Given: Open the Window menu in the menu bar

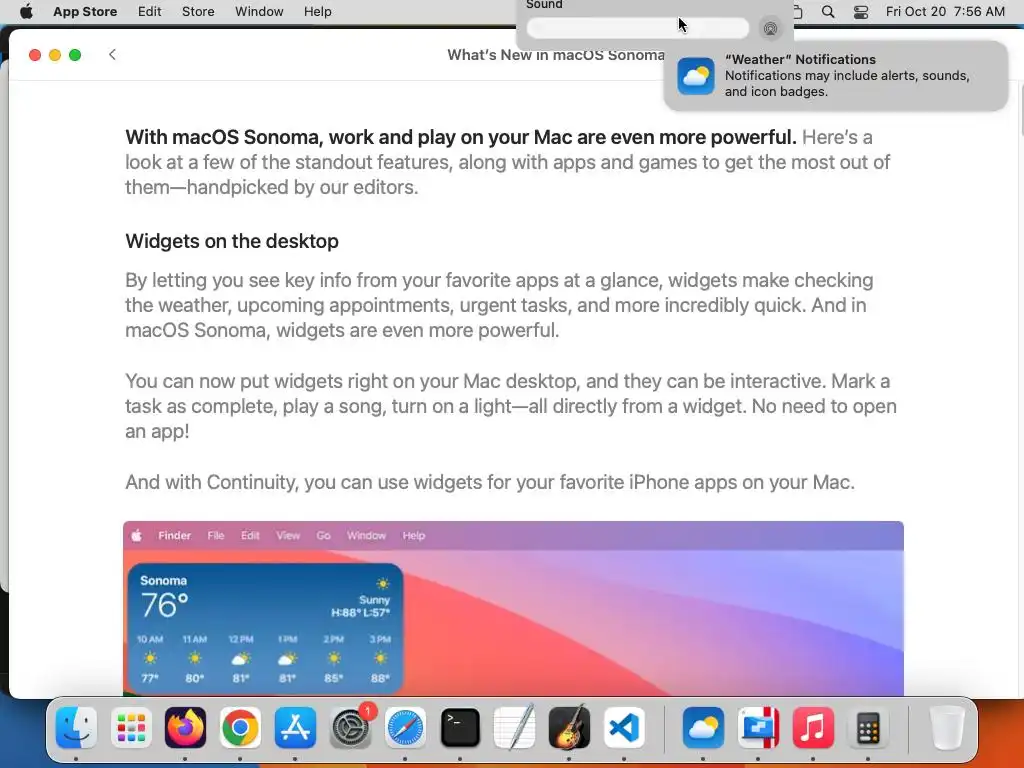Looking at the screenshot, I should [x=259, y=12].
